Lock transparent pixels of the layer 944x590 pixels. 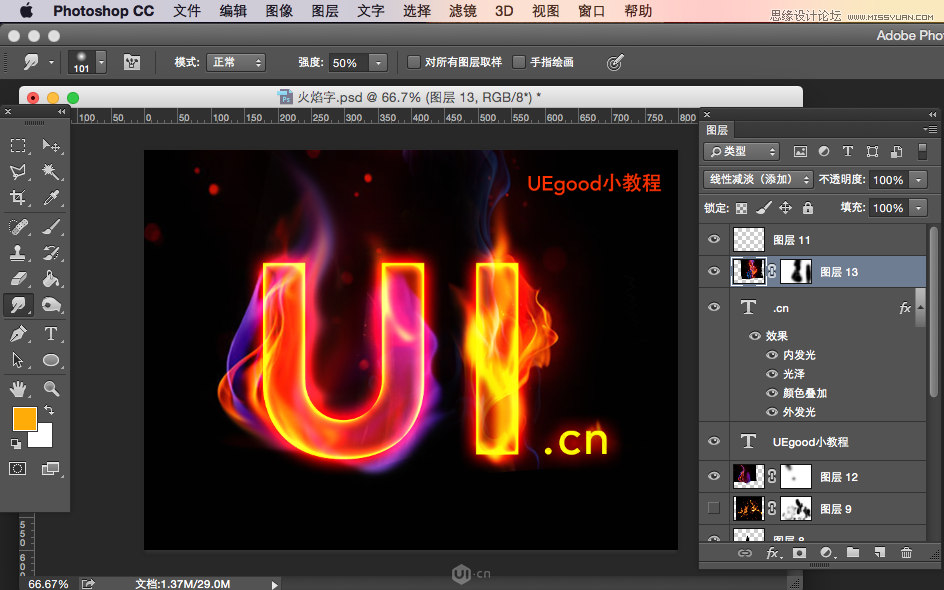point(742,208)
